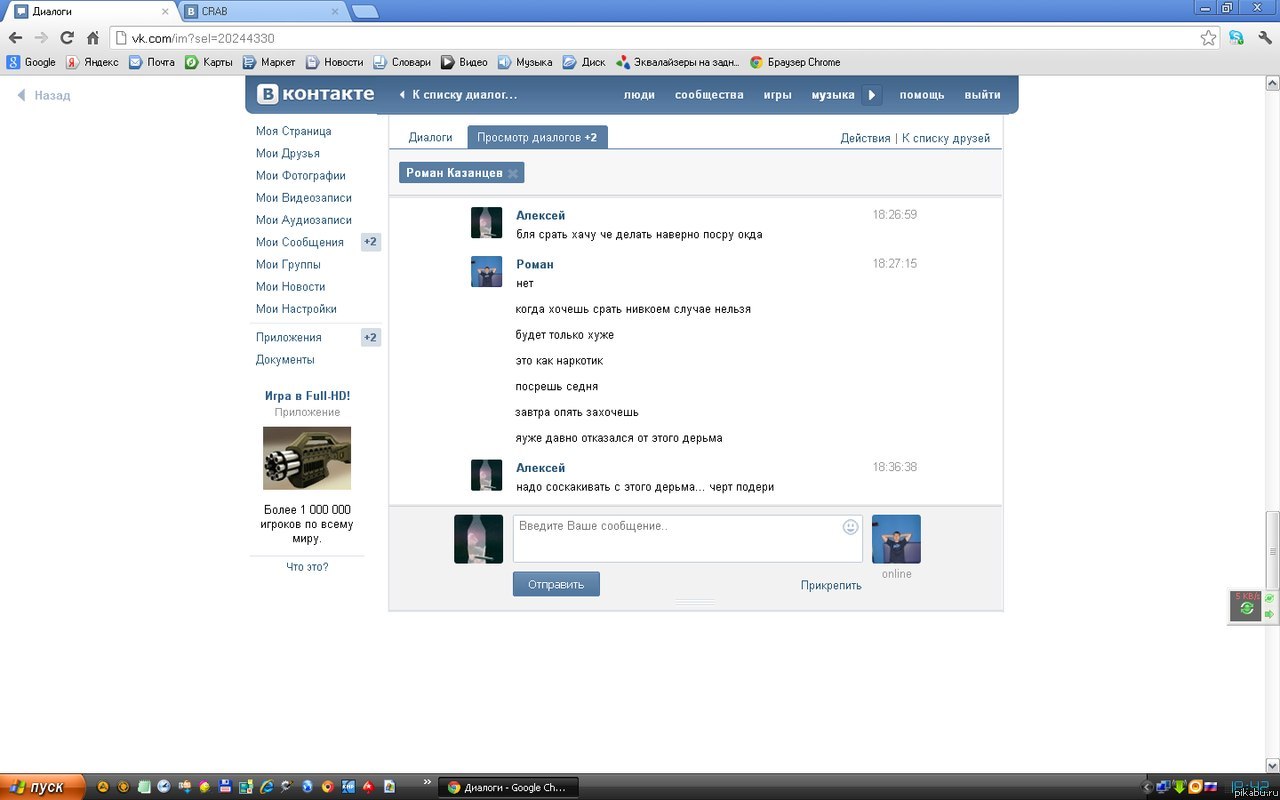
Task: Open Мои Фотографии in sidebar
Action: (300, 175)
